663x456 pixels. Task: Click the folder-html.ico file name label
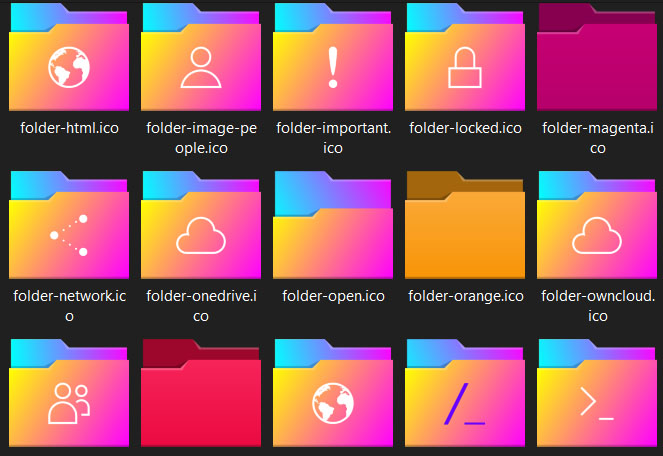[x=69, y=128]
